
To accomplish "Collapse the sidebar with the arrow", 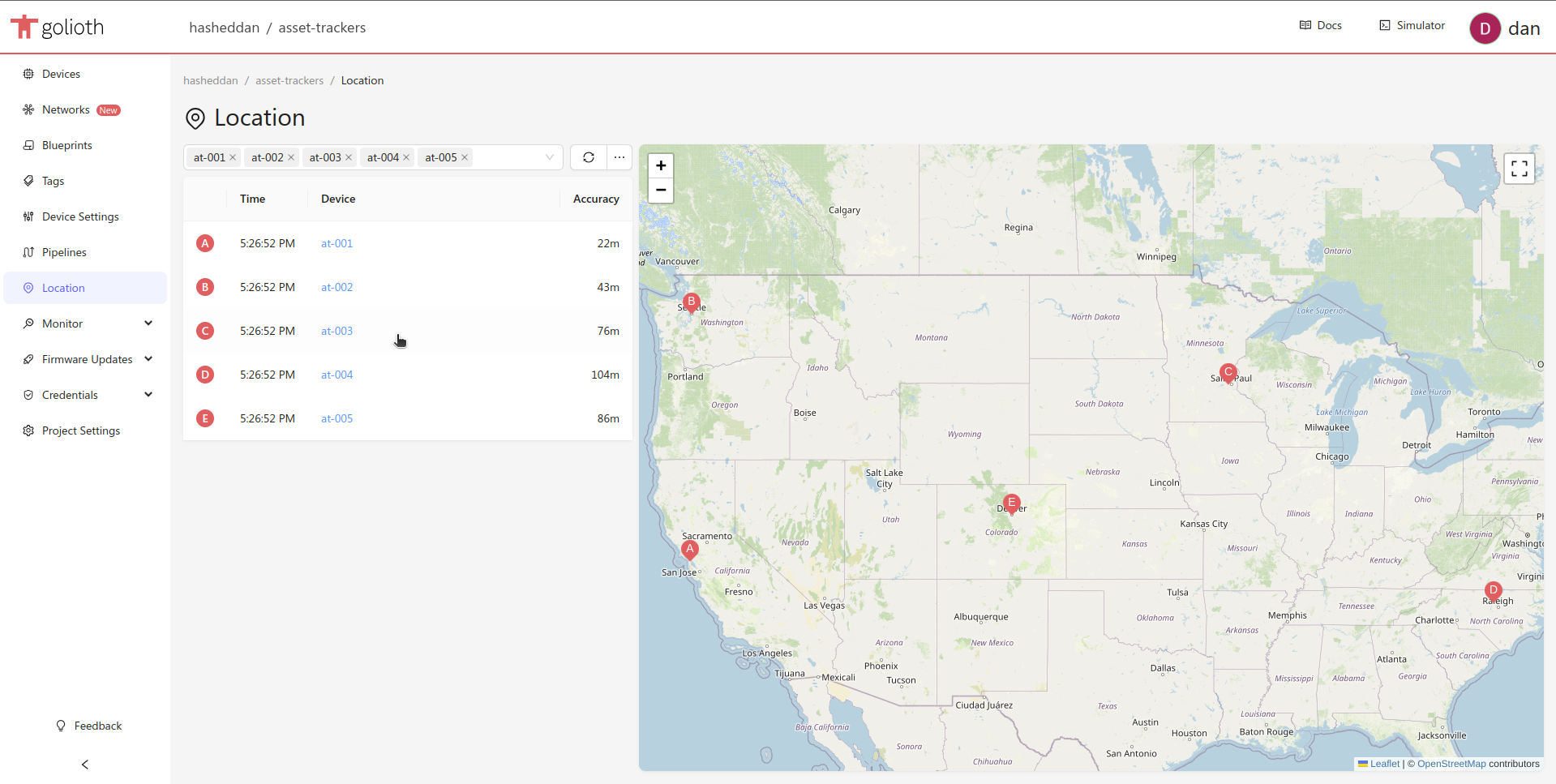I will [85, 765].
